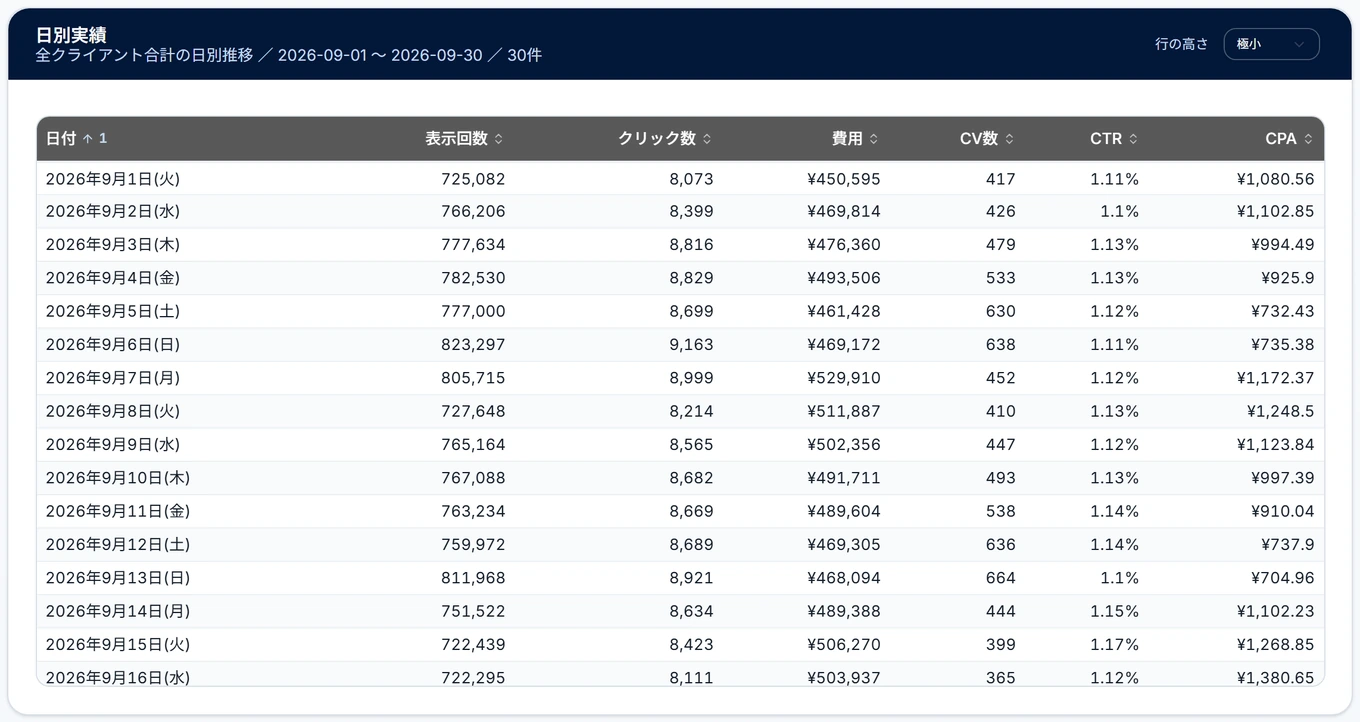Image resolution: width=1360 pixels, height=722 pixels.
Task: Click the 表示回数 column header label
Action: click(456, 139)
